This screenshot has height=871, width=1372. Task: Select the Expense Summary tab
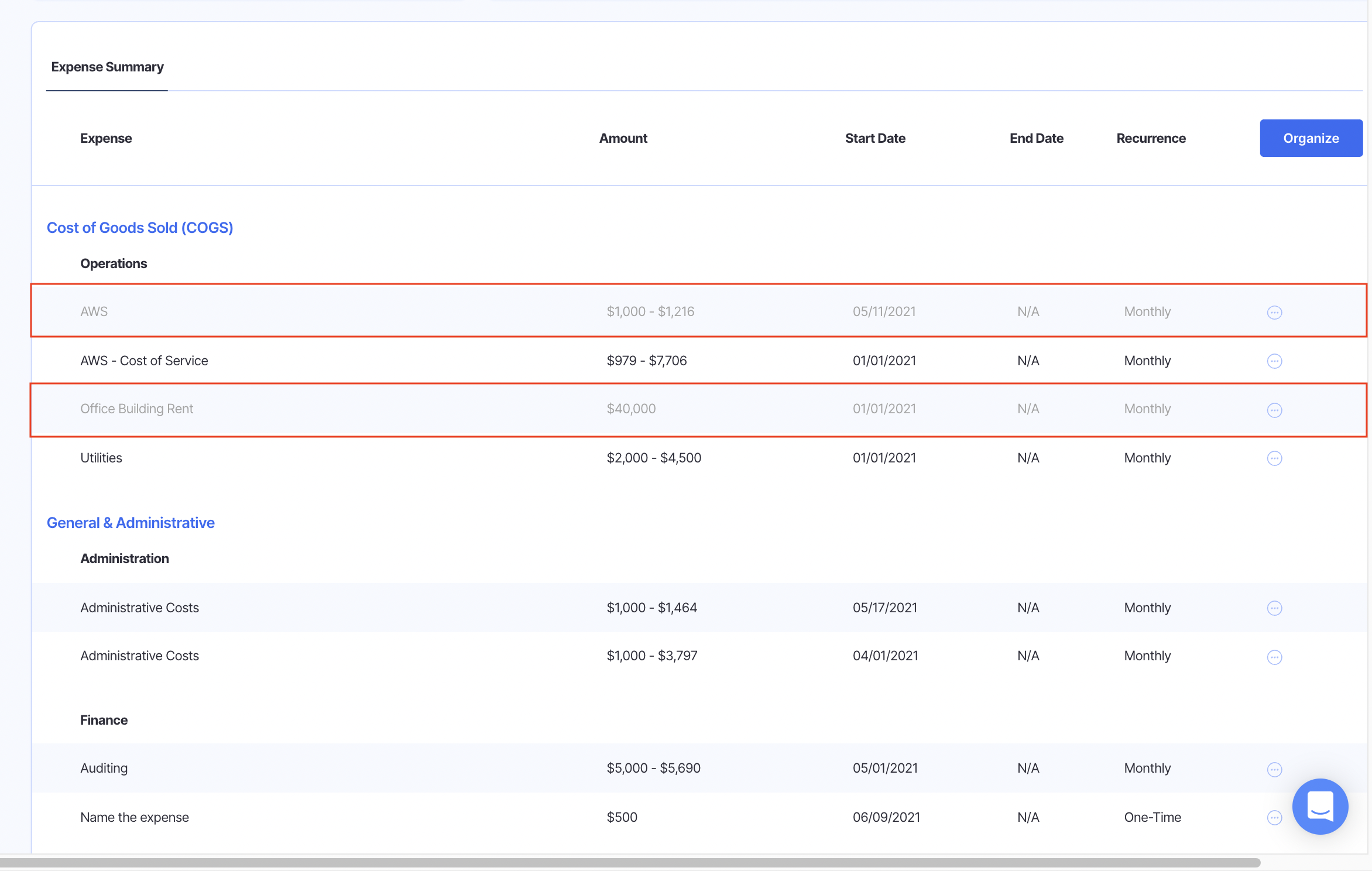[x=107, y=67]
